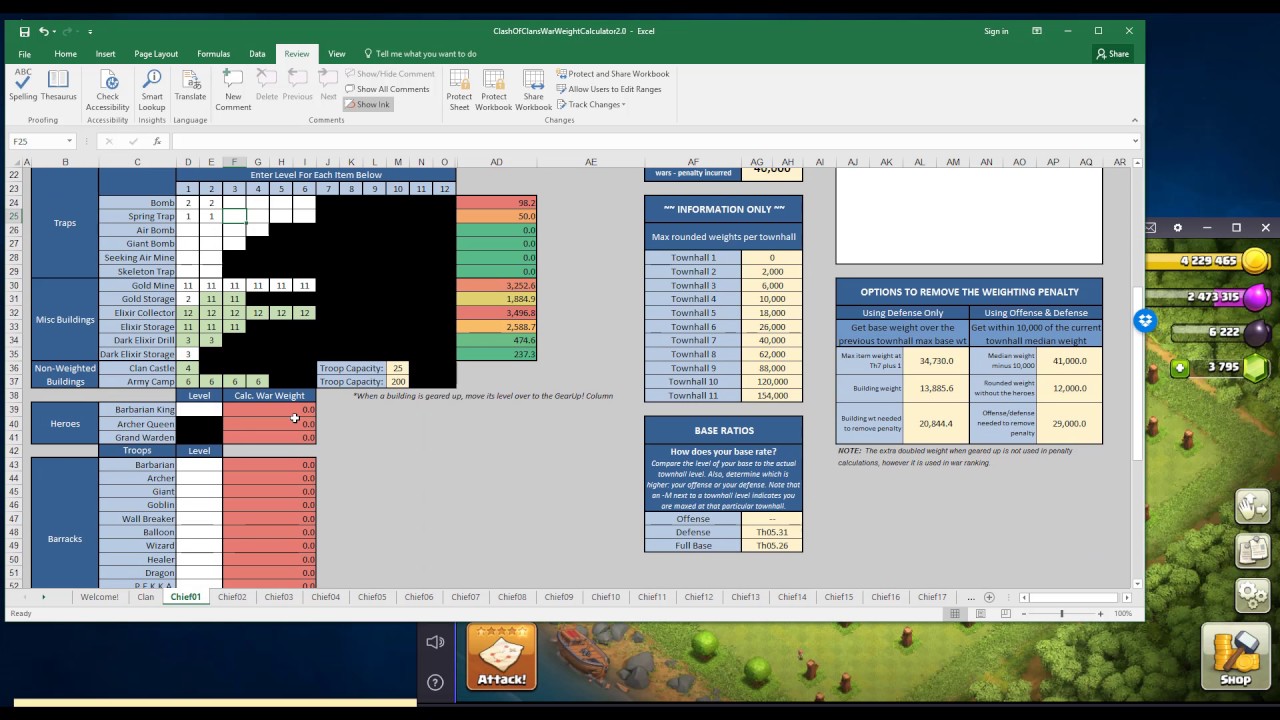Click Check Accessibility icon

[108, 90]
